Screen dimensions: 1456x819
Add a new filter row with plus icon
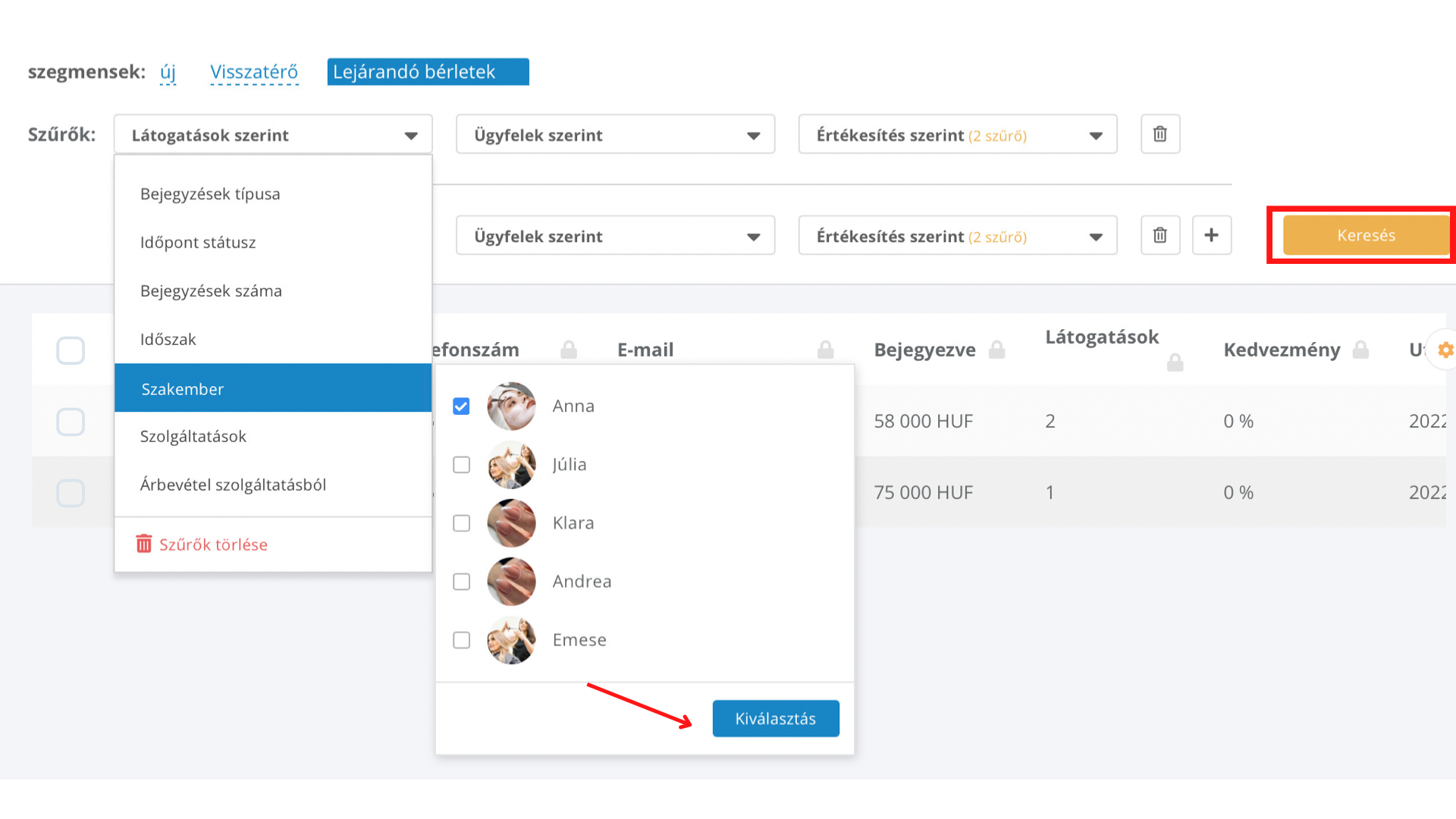[1212, 235]
